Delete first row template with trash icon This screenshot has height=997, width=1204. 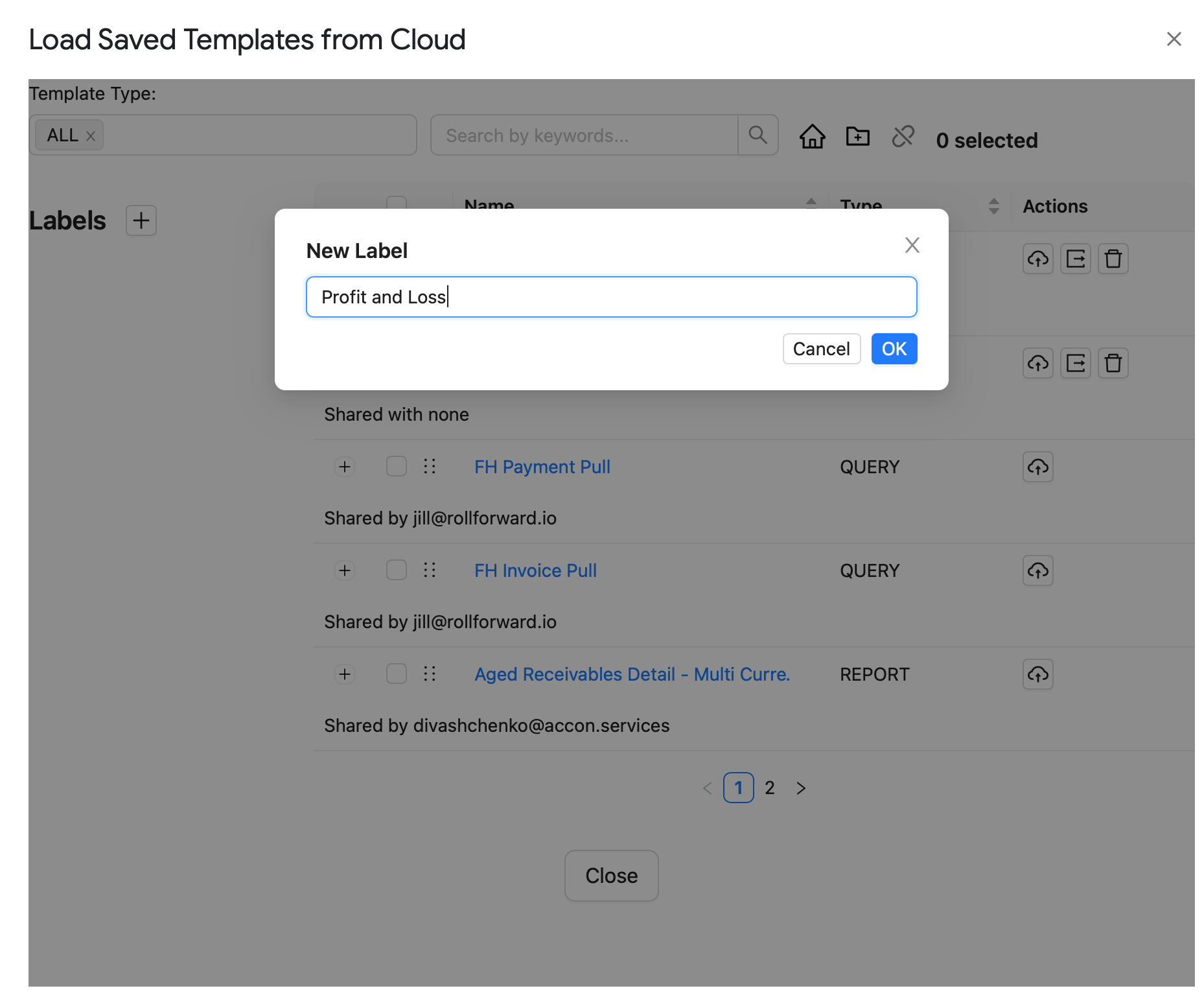(x=1113, y=259)
